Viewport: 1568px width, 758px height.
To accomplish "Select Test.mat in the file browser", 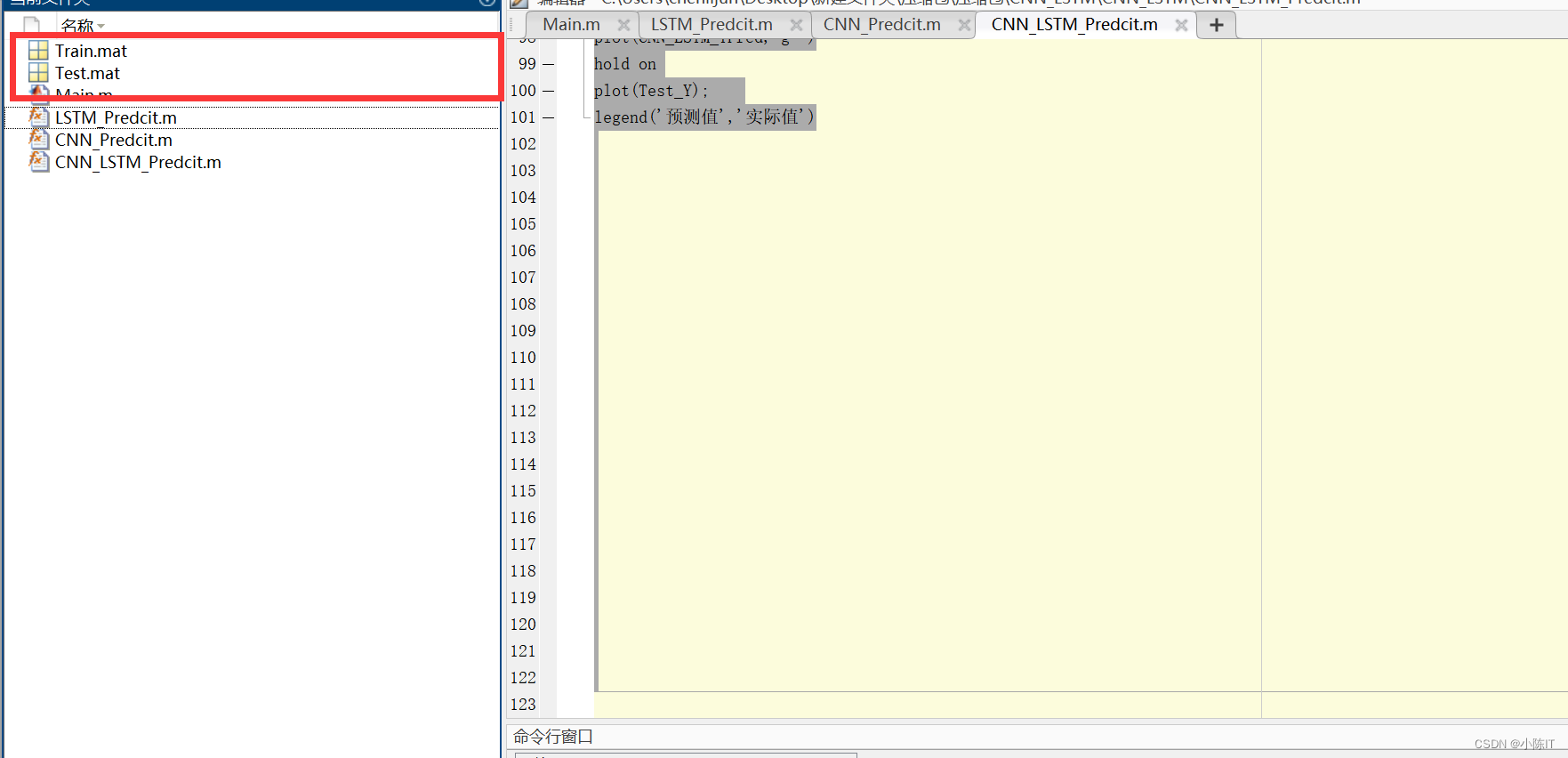I will click(x=87, y=73).
